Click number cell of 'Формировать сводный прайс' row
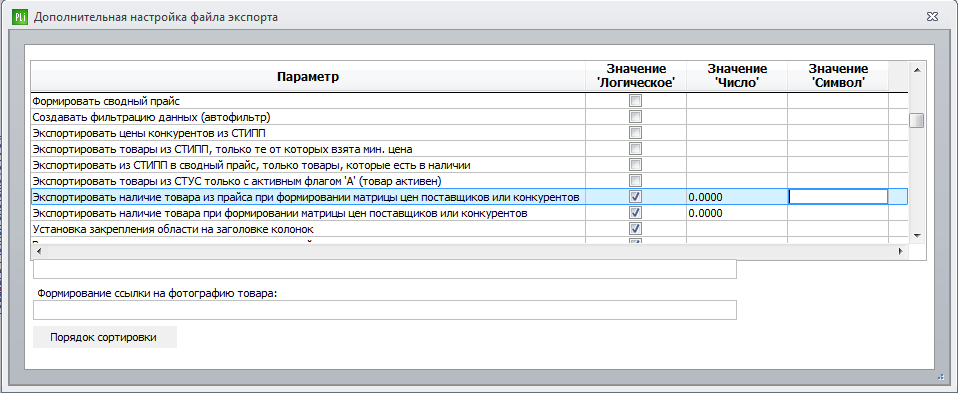This screenshot has height=393, width=958. 737,101
